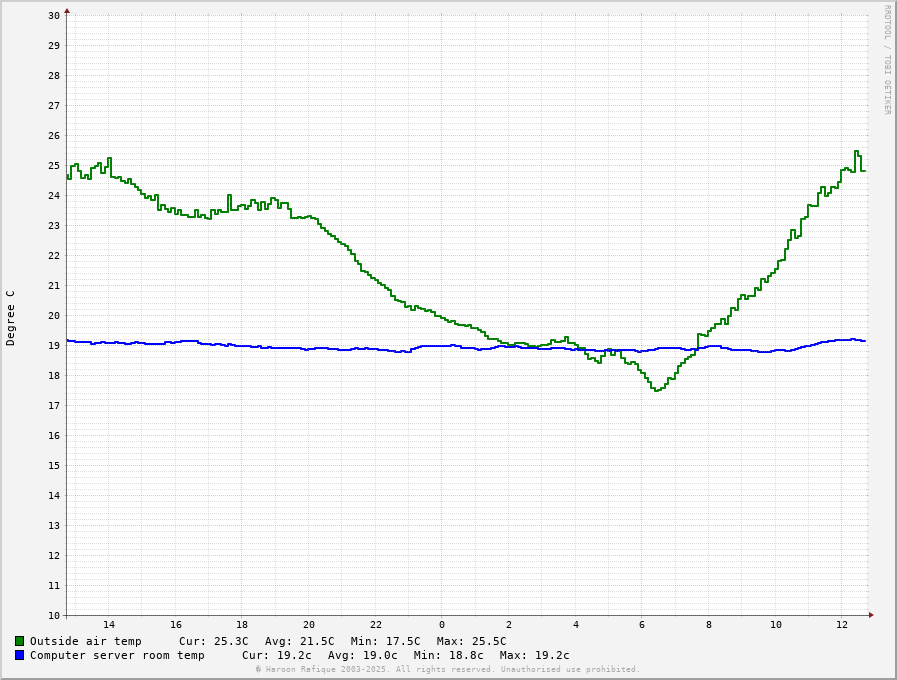The image size is (897, 680).
Task: Click the red arrow ending the X axis
Action: coord(871,615)
